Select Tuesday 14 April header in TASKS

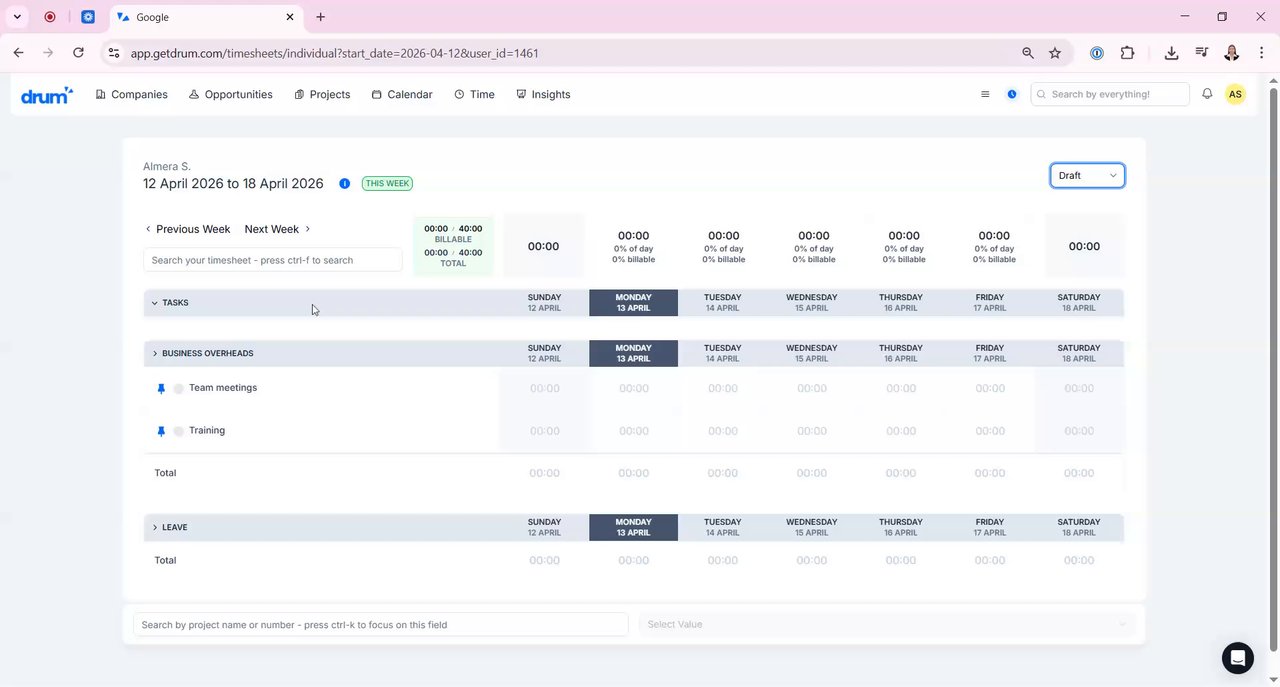click(x=722, y=303)
